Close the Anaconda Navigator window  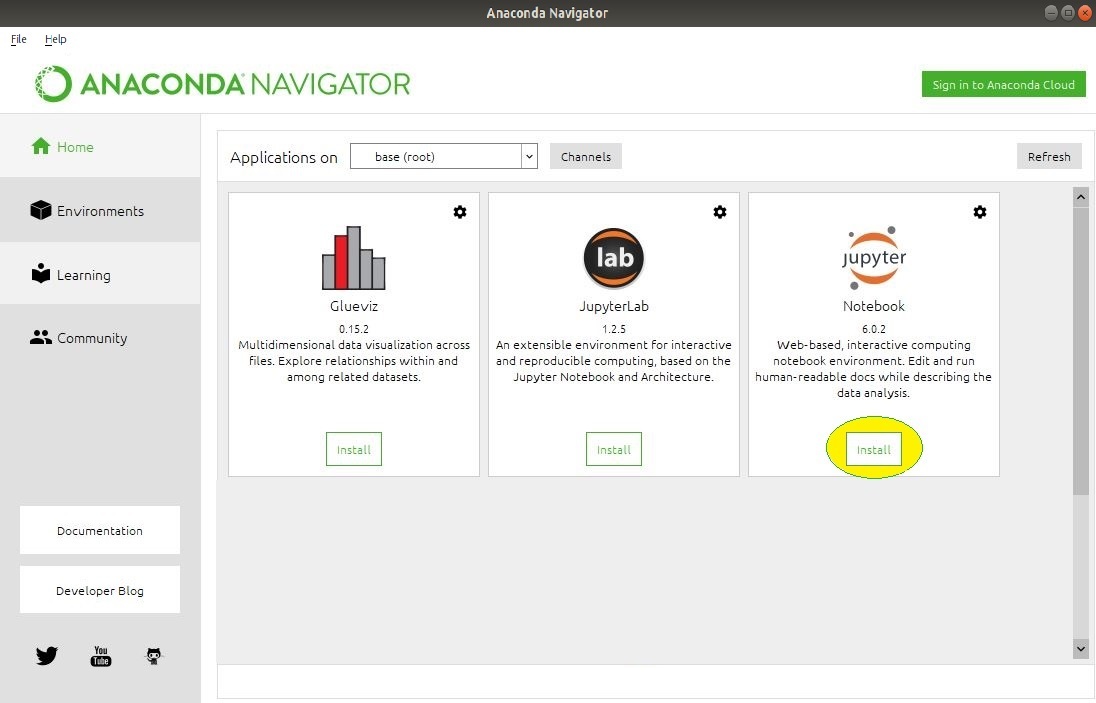point(1086,13)
